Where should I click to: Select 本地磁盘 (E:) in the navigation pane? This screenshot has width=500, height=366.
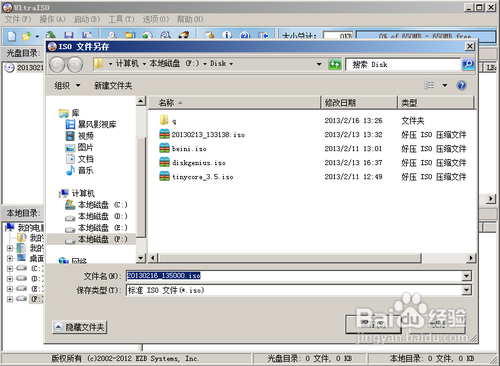(96, 228)
